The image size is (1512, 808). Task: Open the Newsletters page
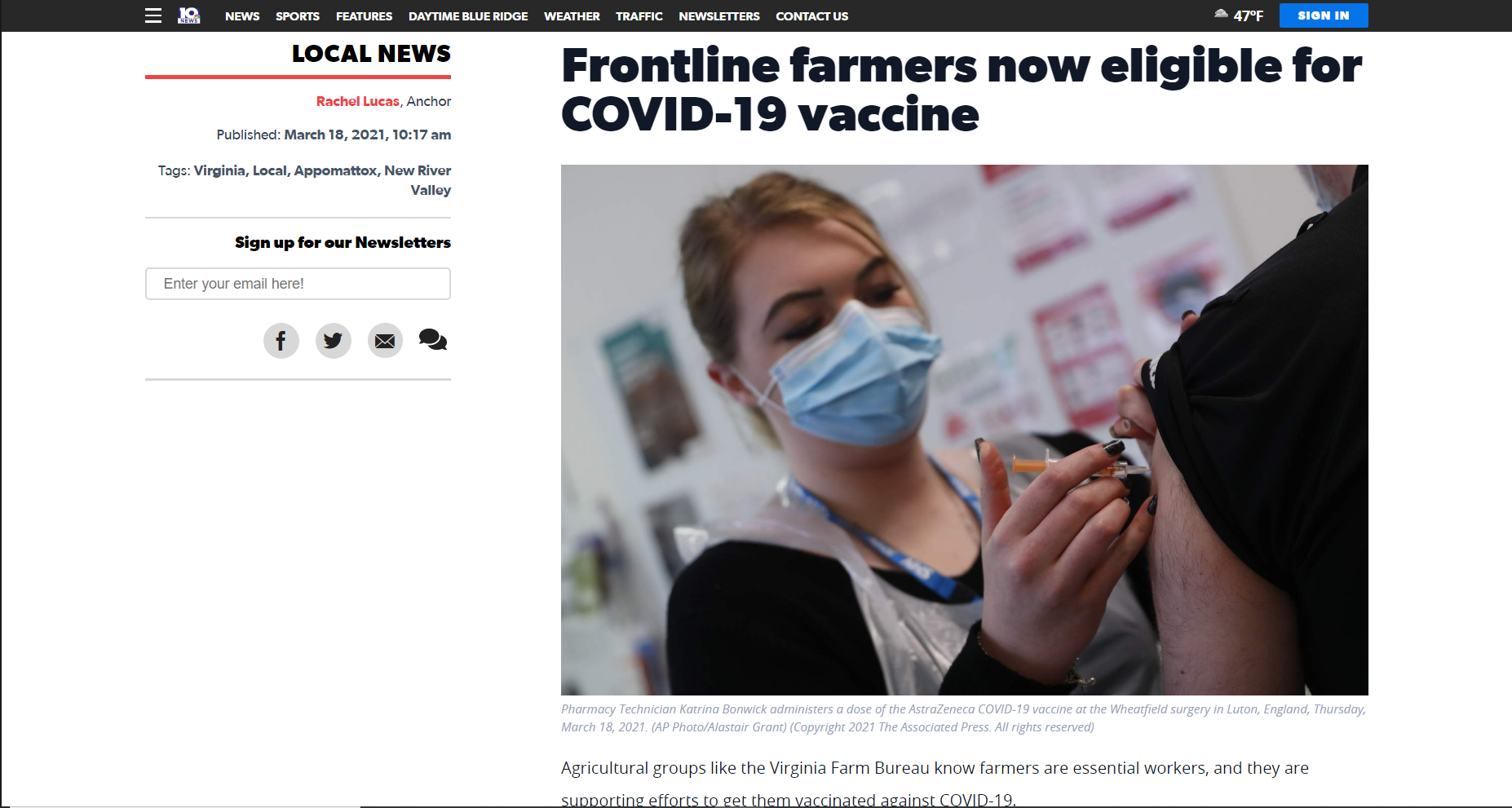click(x=719, y=16)
